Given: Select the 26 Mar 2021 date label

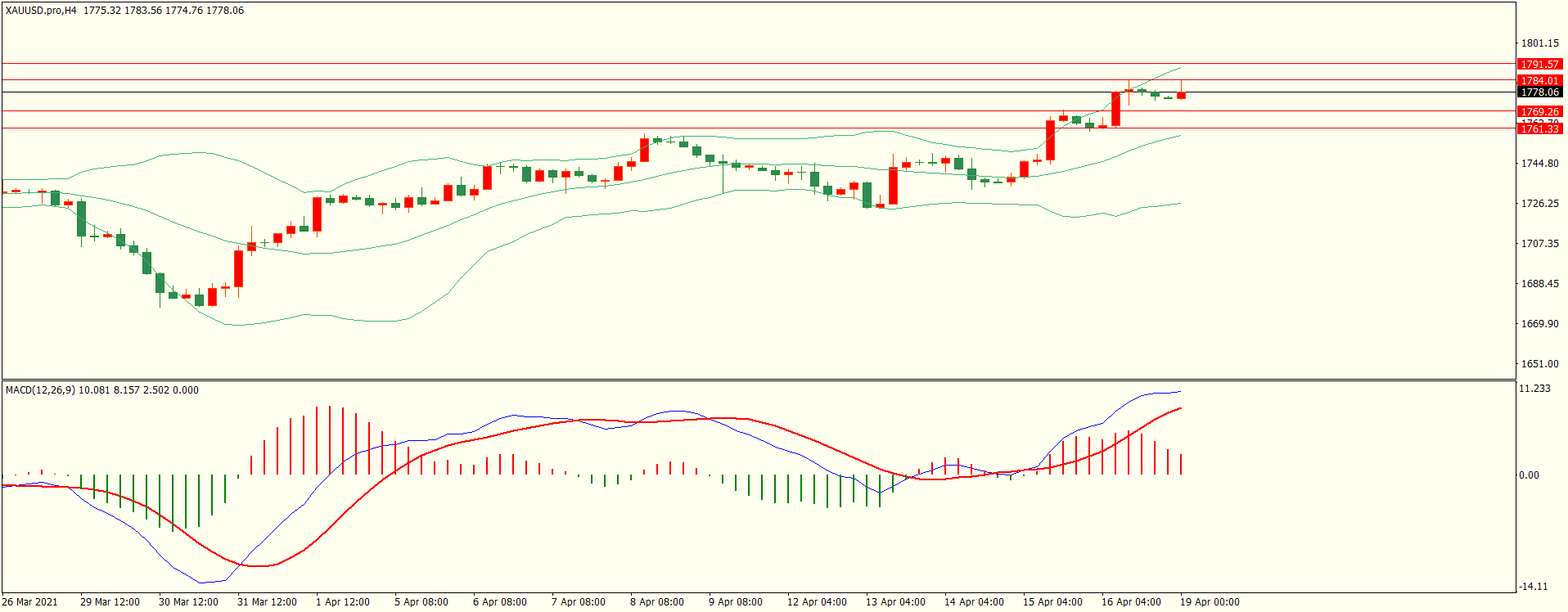Looking at the screenshot, I should pos(30,602).
